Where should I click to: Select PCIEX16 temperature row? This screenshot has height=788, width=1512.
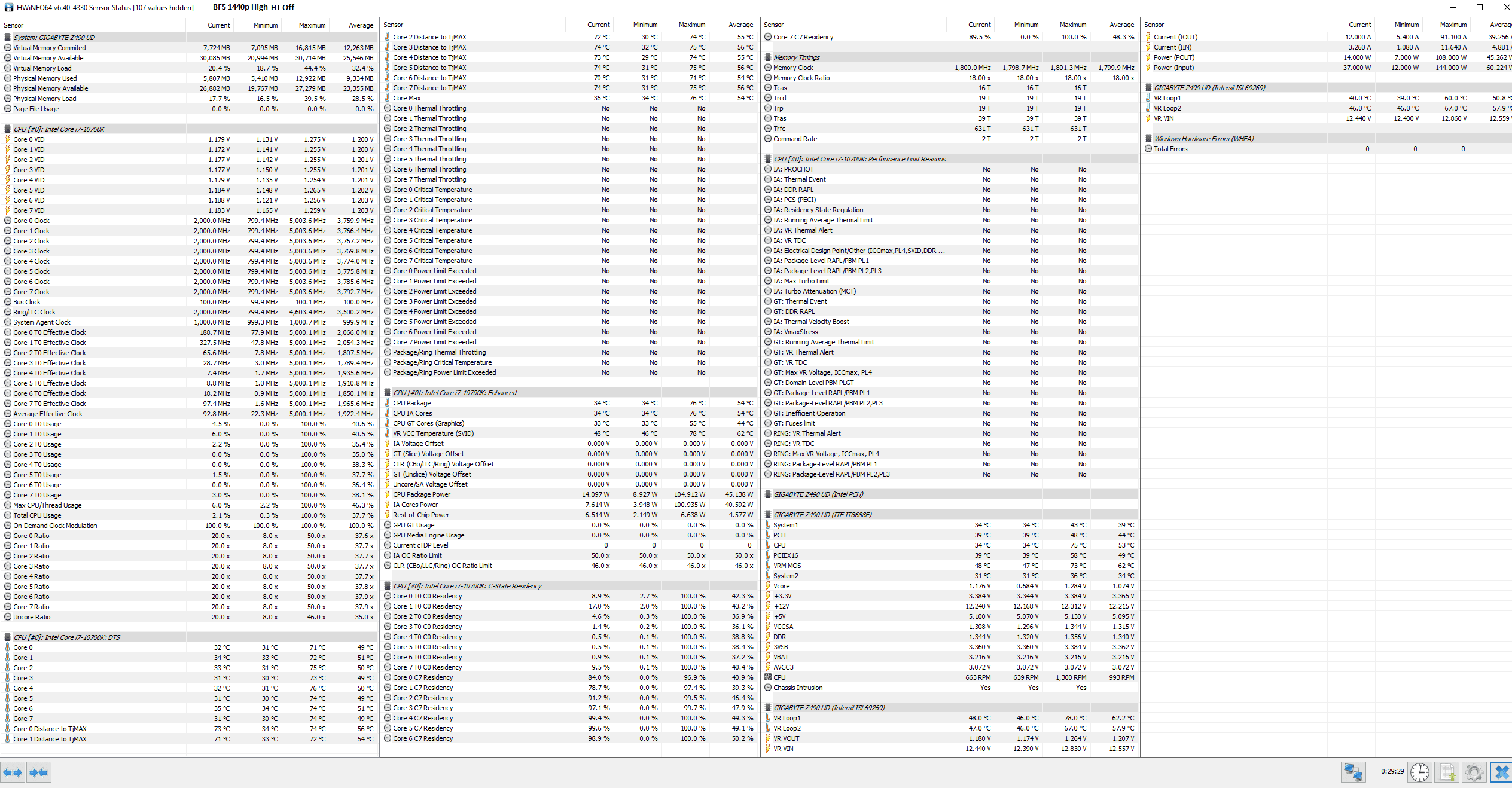point(950,555)
